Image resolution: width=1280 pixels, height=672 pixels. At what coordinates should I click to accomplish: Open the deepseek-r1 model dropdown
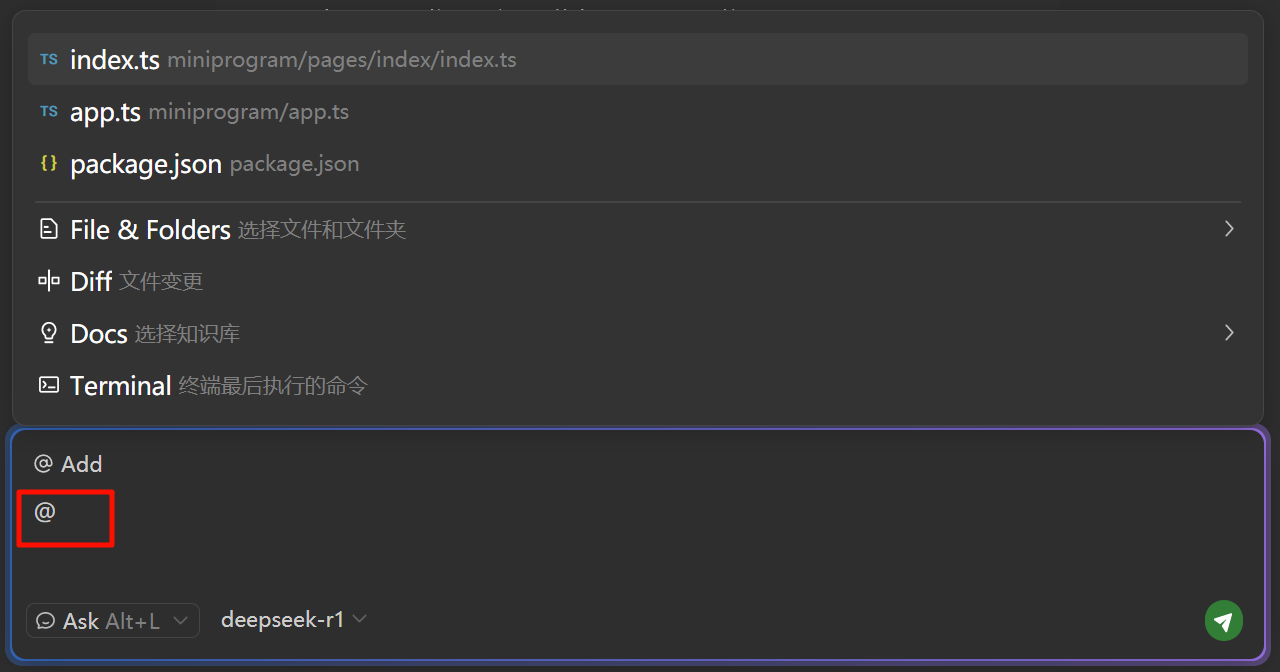coord(293,620)
